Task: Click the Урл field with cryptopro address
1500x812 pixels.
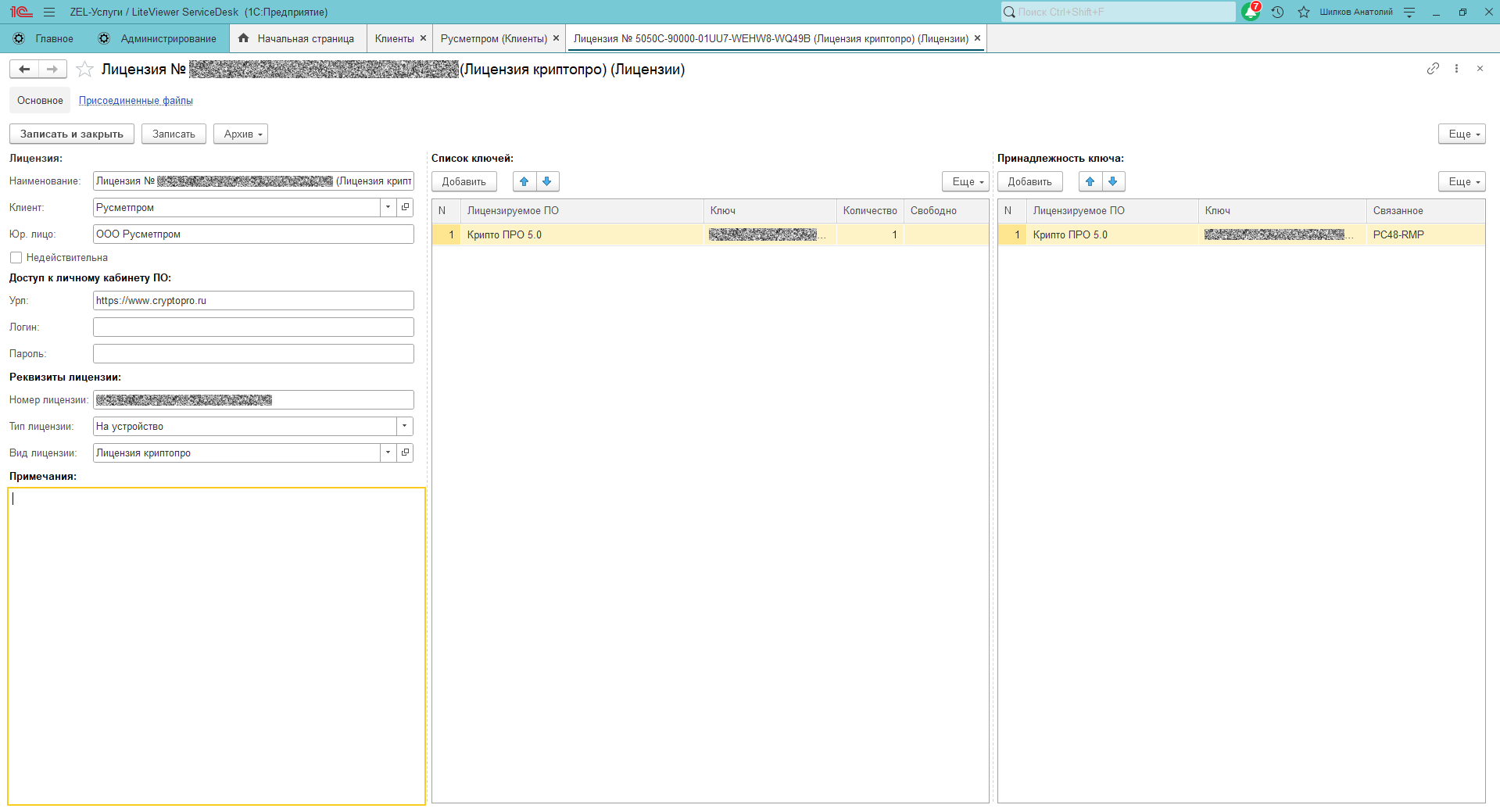Action: click(253, 300)
